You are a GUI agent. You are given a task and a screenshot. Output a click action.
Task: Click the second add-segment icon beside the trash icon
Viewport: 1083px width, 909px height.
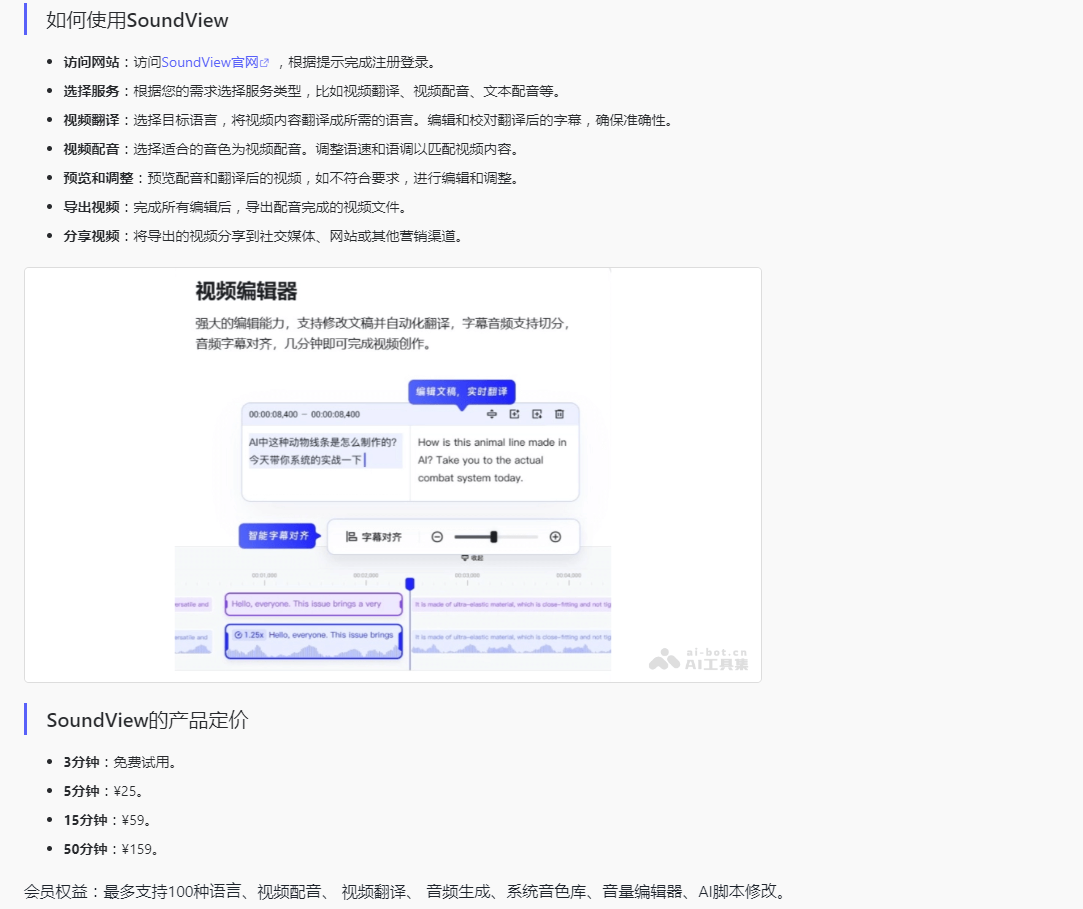tap(537, 414)
